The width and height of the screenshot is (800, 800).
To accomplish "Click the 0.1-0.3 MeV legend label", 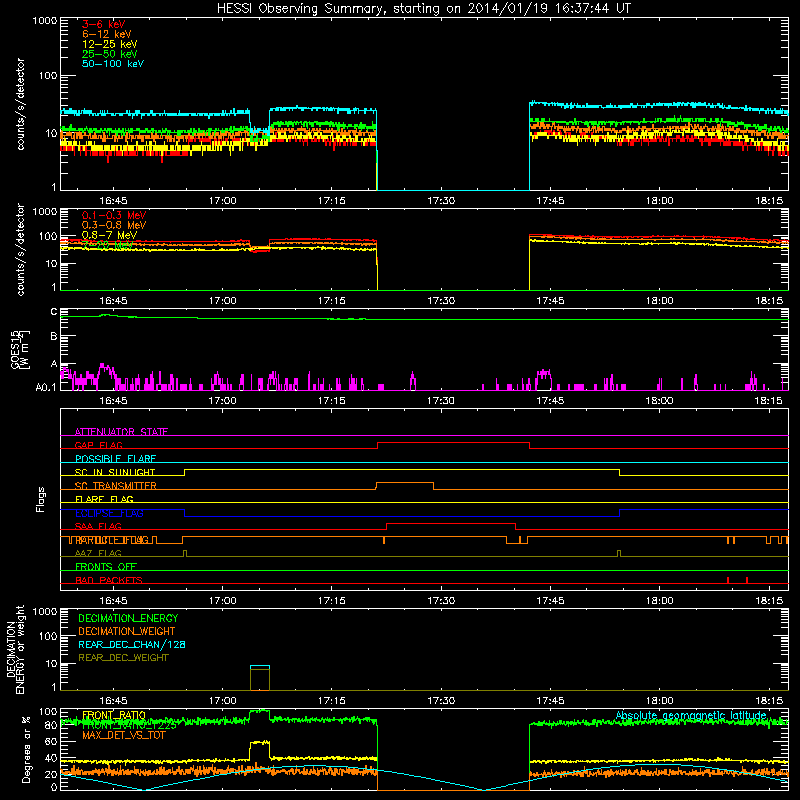I will click(114, 215).
